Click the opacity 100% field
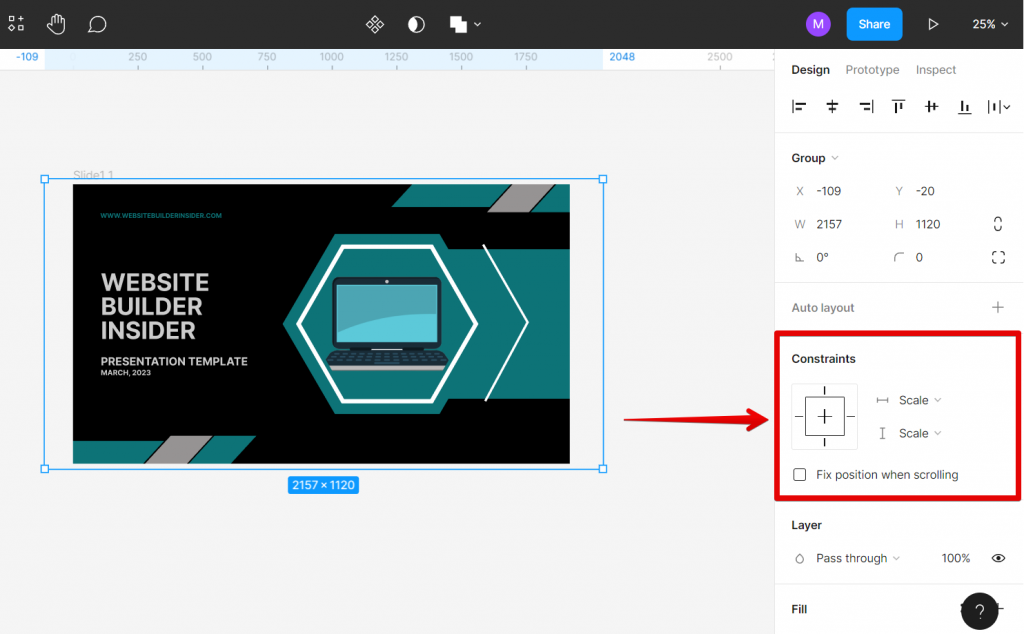 956,558
